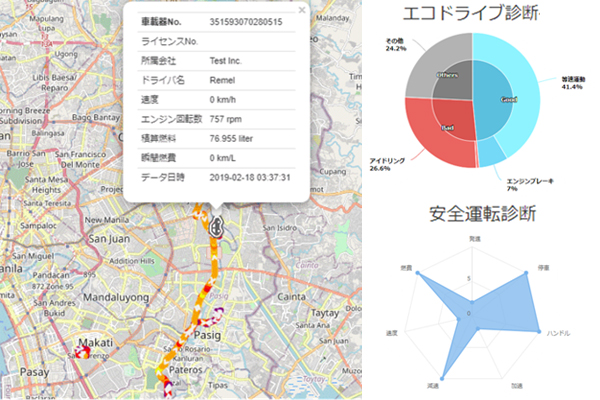Close the vehicle info popup
Viewport: 600px width, 400px height.
click(x=302, y=10)
